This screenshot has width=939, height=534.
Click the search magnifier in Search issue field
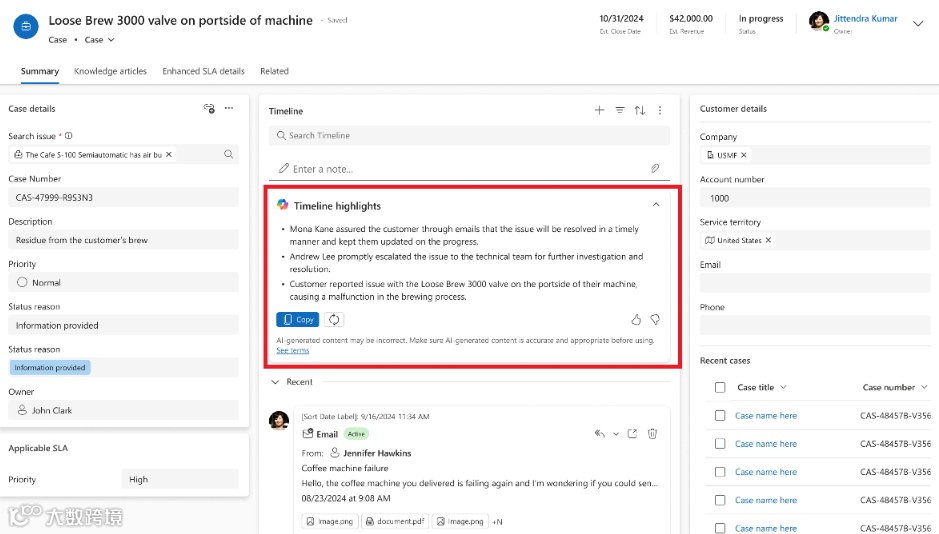click(228, 154)
